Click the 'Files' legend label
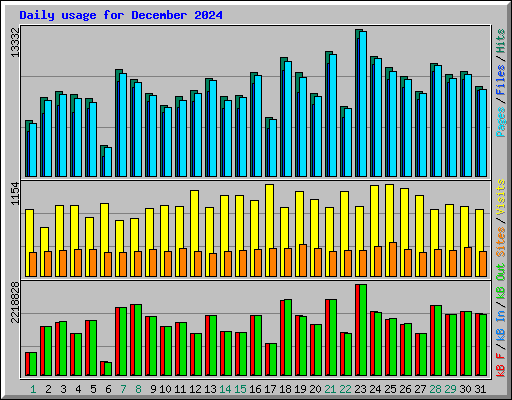Viewport: 512px width, 400px height. pyautogui.click(x=501, y=80)
